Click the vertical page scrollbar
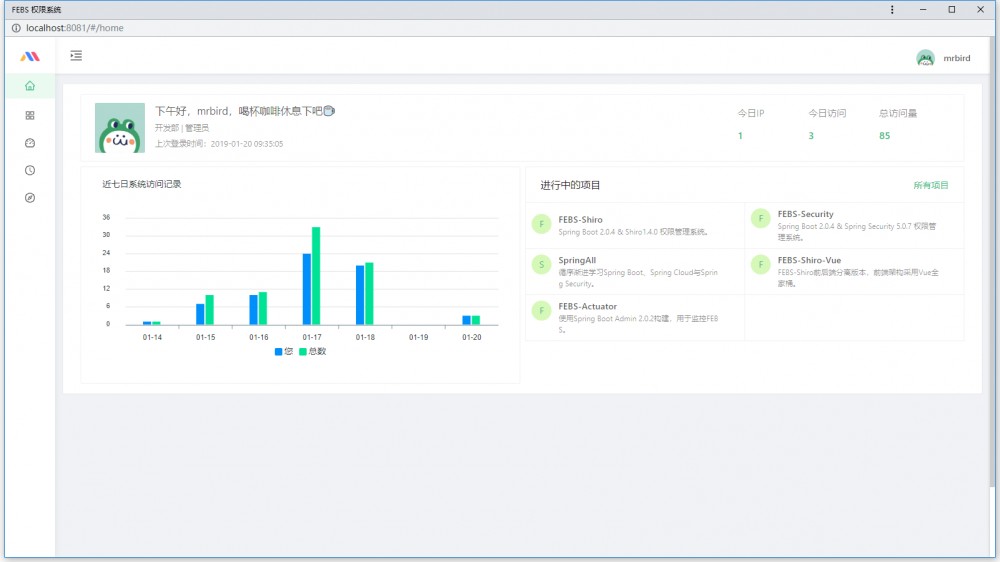The width and height of the screenshot is (1000, 562). 993,262
